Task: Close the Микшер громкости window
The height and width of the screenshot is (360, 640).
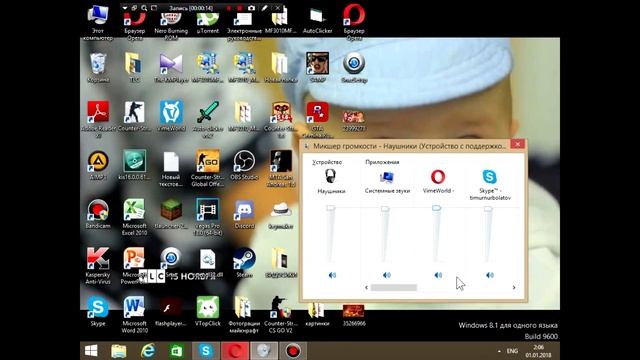Action: 518,144
